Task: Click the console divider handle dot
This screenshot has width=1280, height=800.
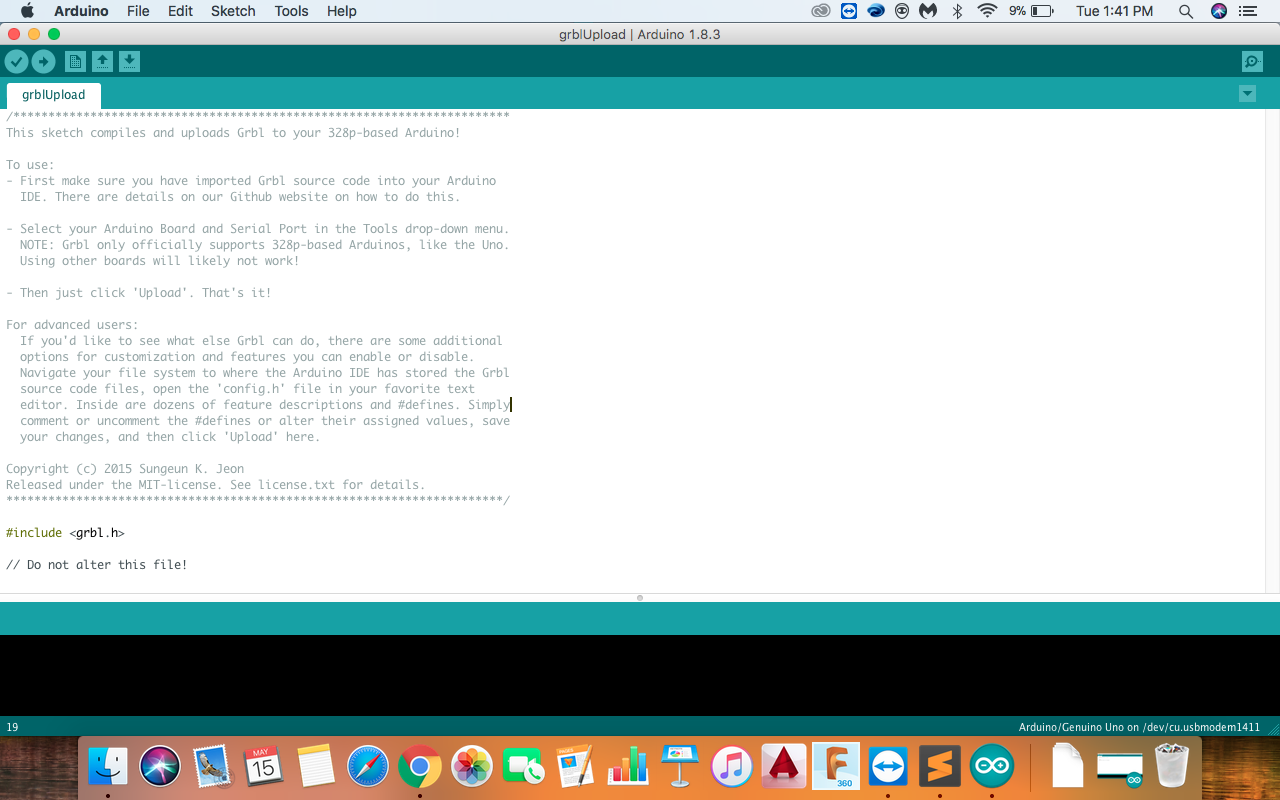Action: 640,598
